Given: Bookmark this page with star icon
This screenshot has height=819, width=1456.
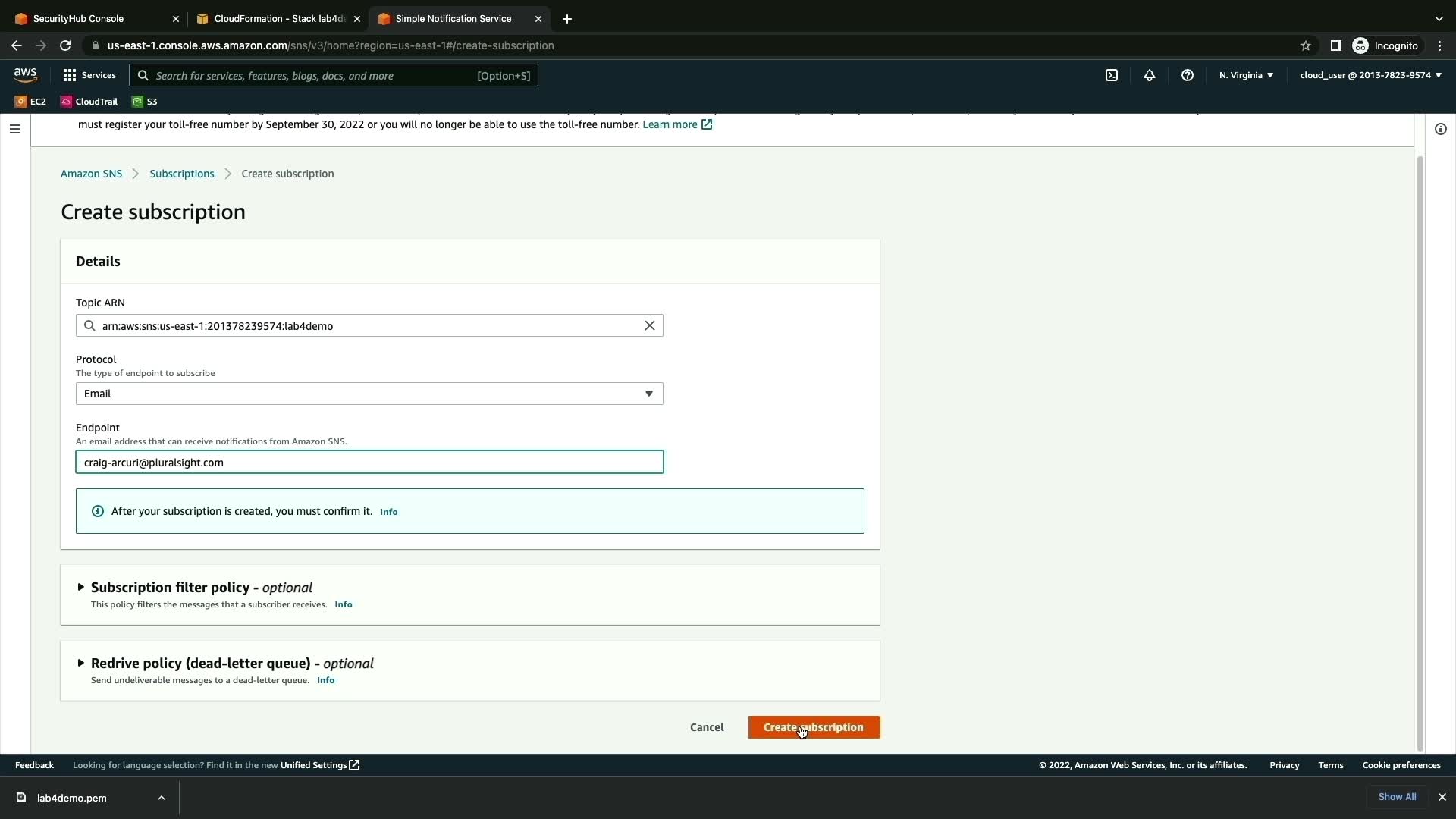Looking at the screenshot, I should [1305, 45].
